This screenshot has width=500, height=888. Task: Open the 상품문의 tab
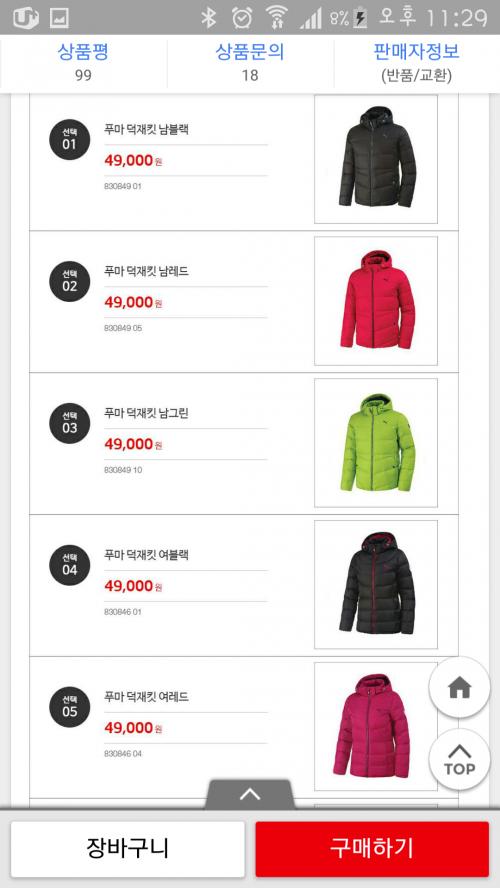tap(250, 62)
